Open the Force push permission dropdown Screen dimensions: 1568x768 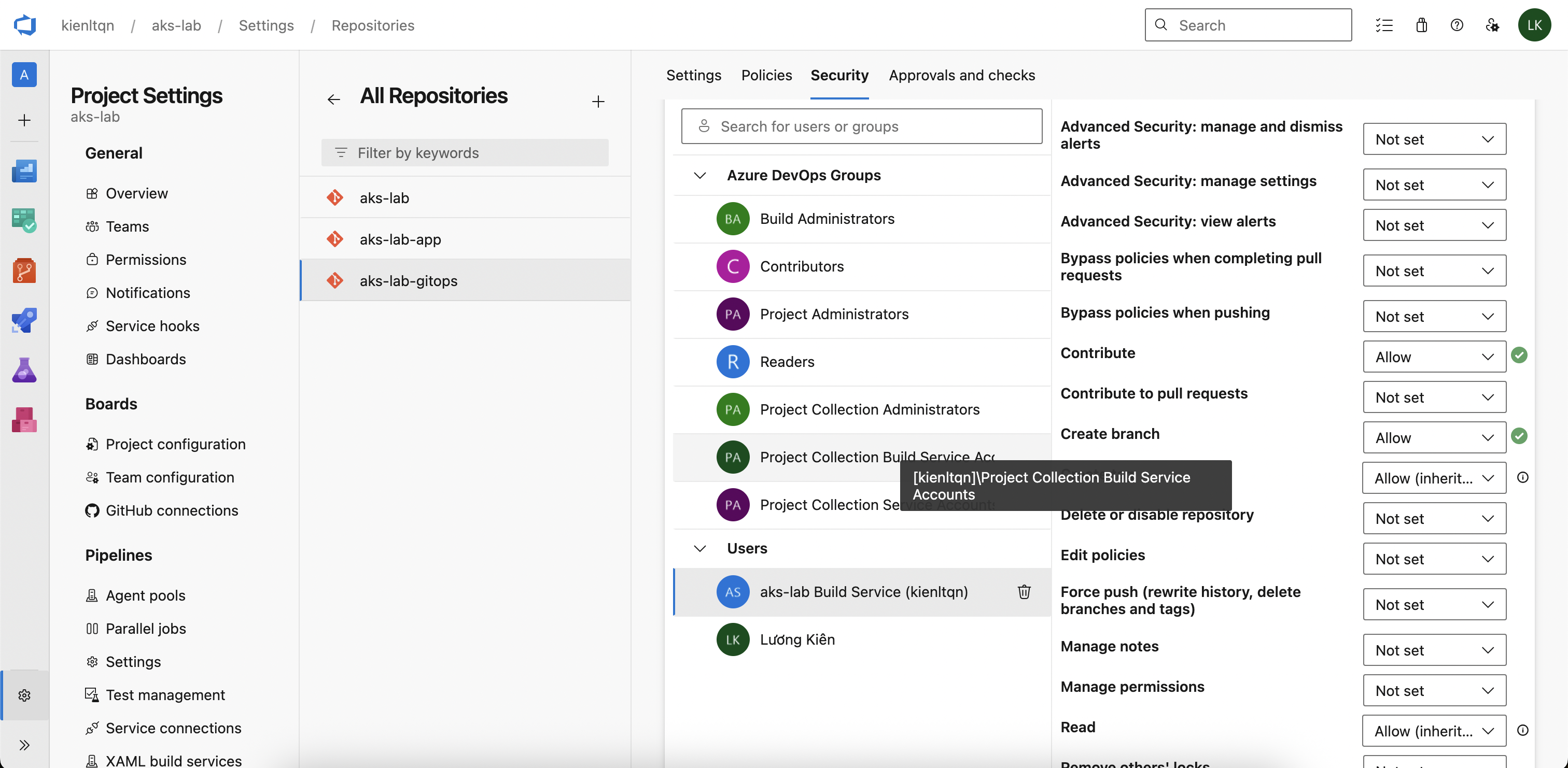coord(1434,604)
